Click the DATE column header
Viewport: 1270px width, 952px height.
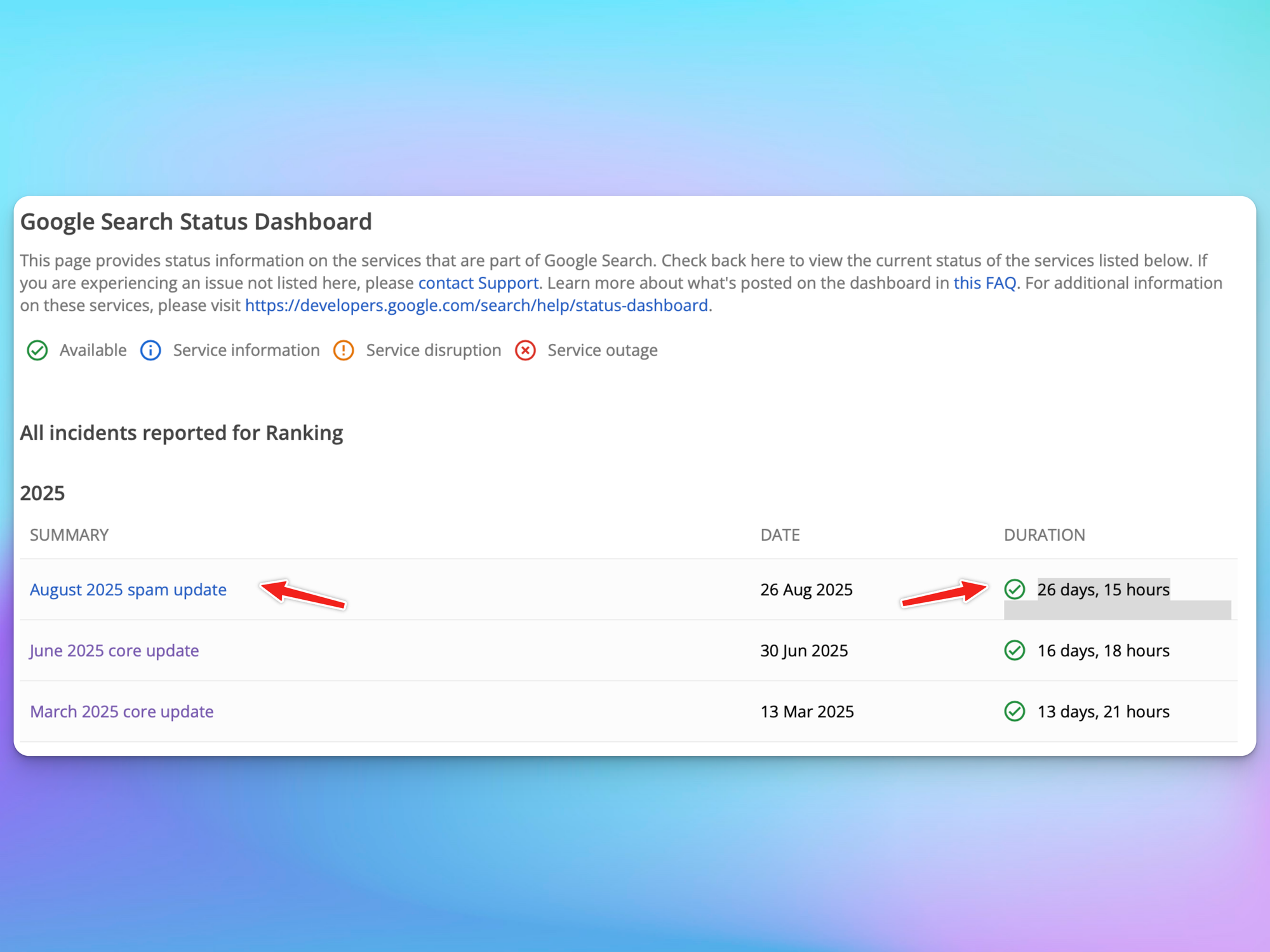pyautogui.click(x=780, y=535)
